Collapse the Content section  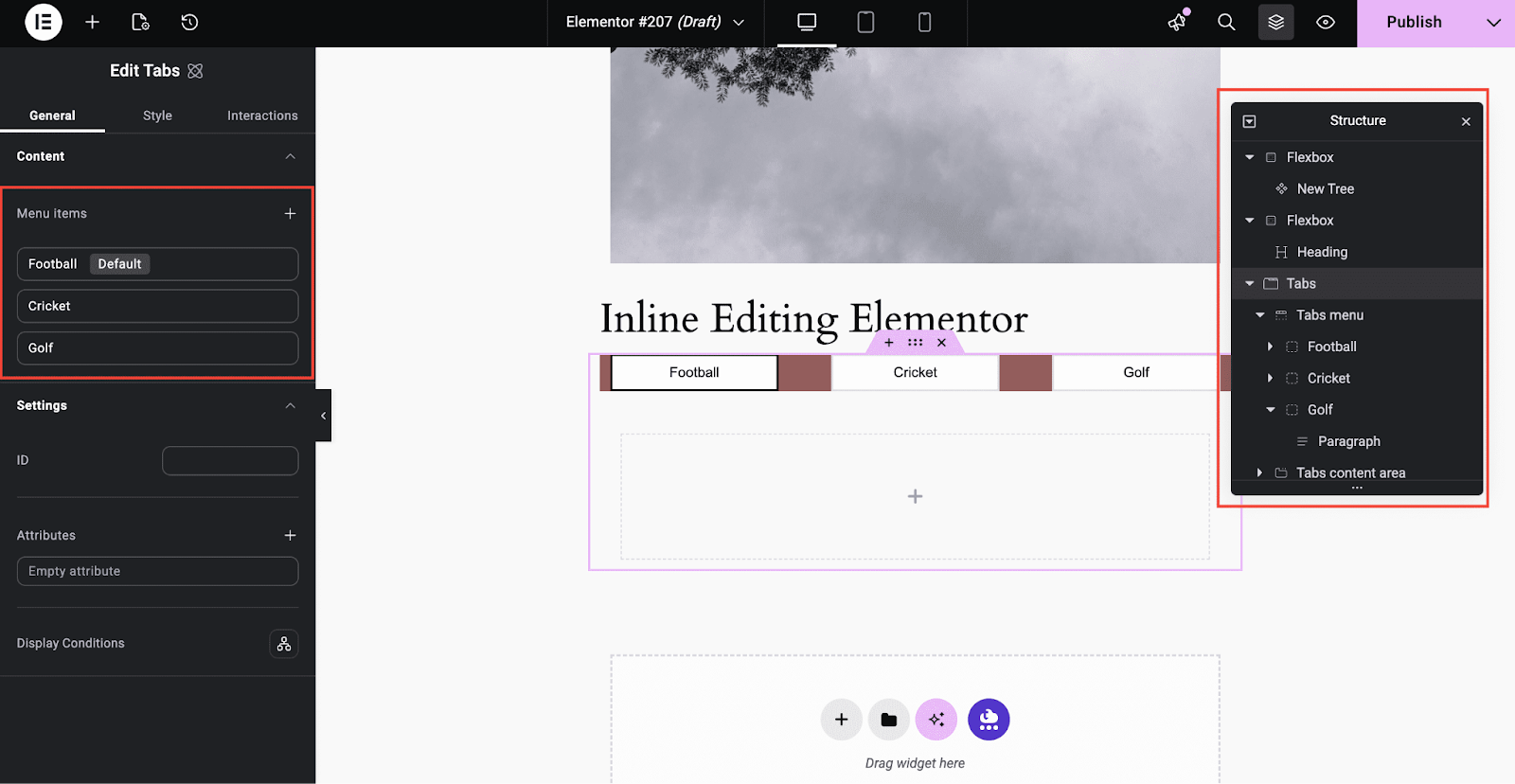point(290,156)
